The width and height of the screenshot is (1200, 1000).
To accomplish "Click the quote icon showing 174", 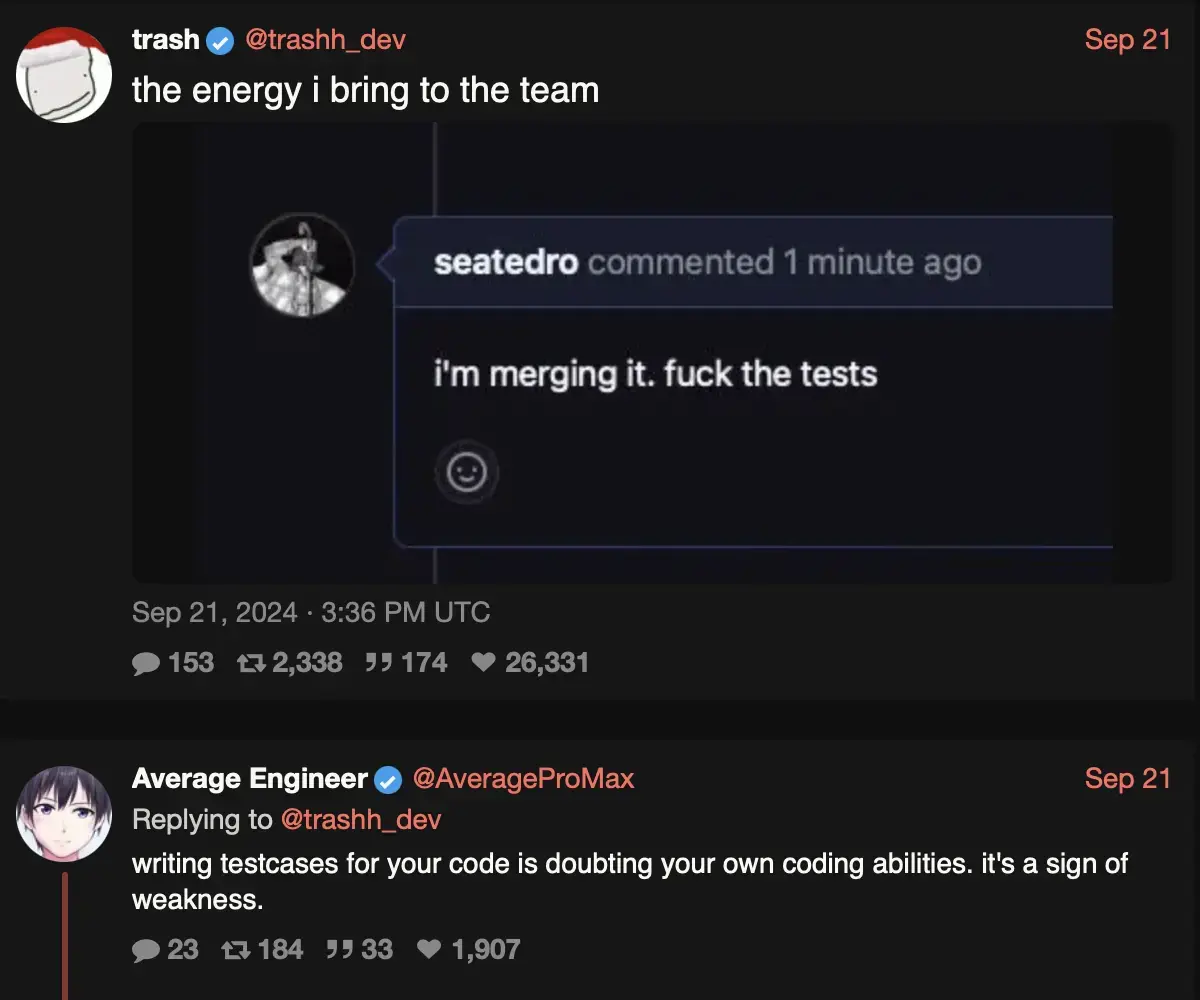I will [x=378, y=663].
